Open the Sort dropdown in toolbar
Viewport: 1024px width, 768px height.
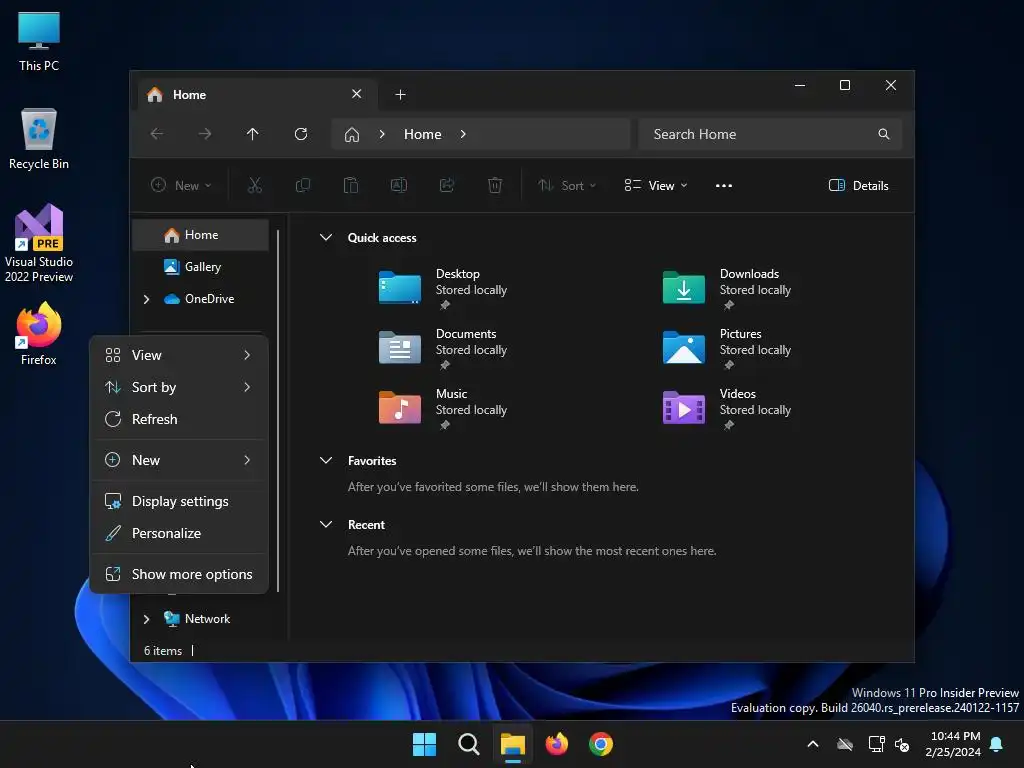(567, 185)
